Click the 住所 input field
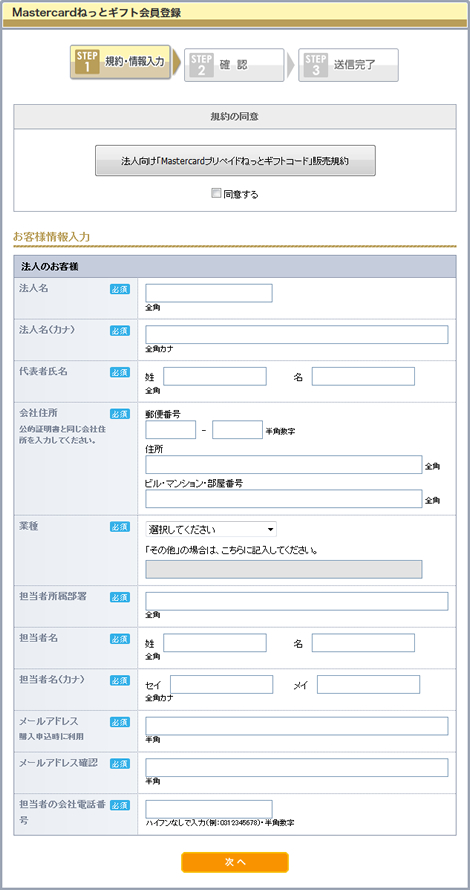470x890 pixels. [x=284, y=464]
